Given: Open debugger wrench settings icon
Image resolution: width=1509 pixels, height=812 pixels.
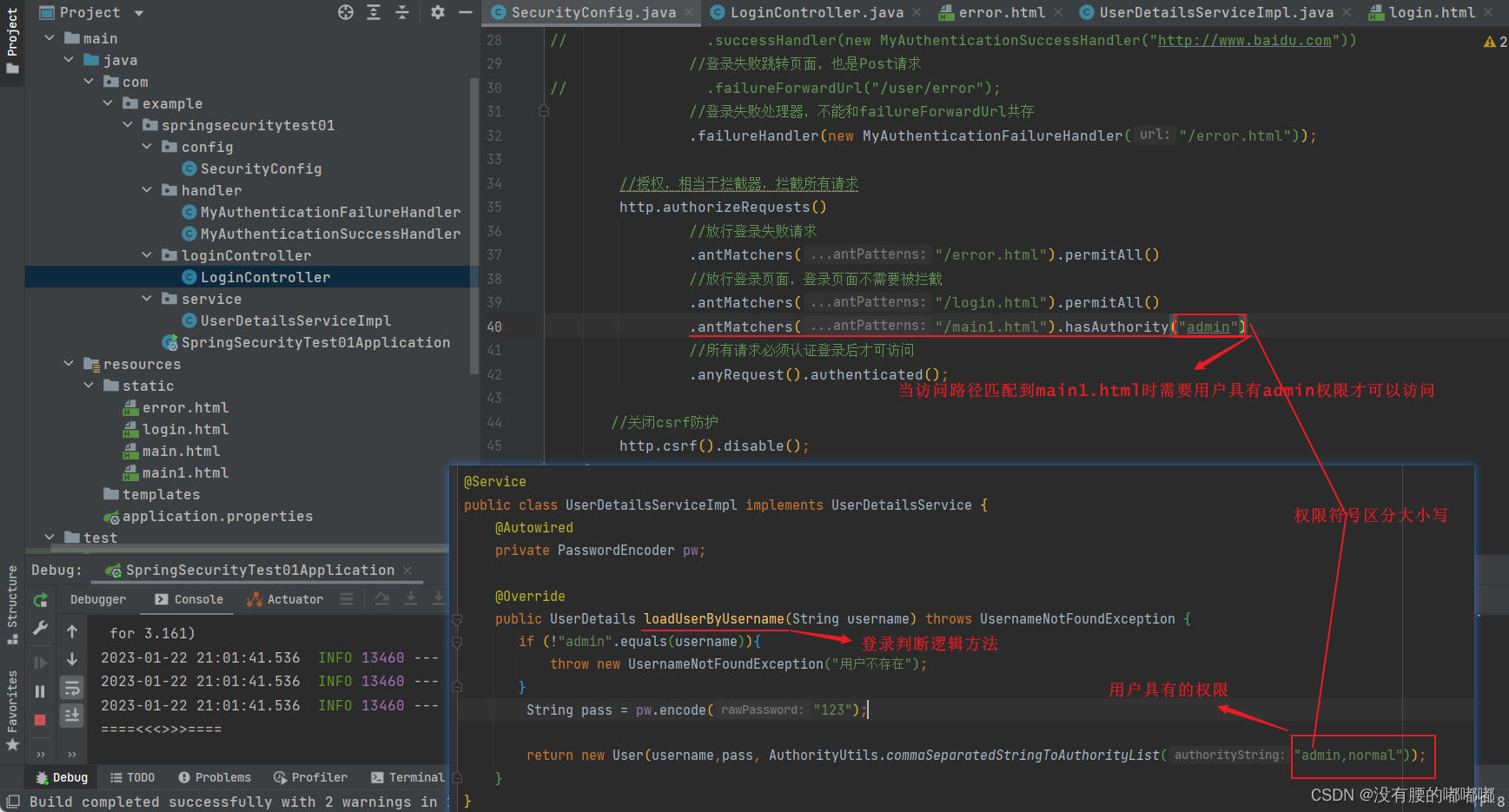Looking at the screenshot, I should coord(40,629).
